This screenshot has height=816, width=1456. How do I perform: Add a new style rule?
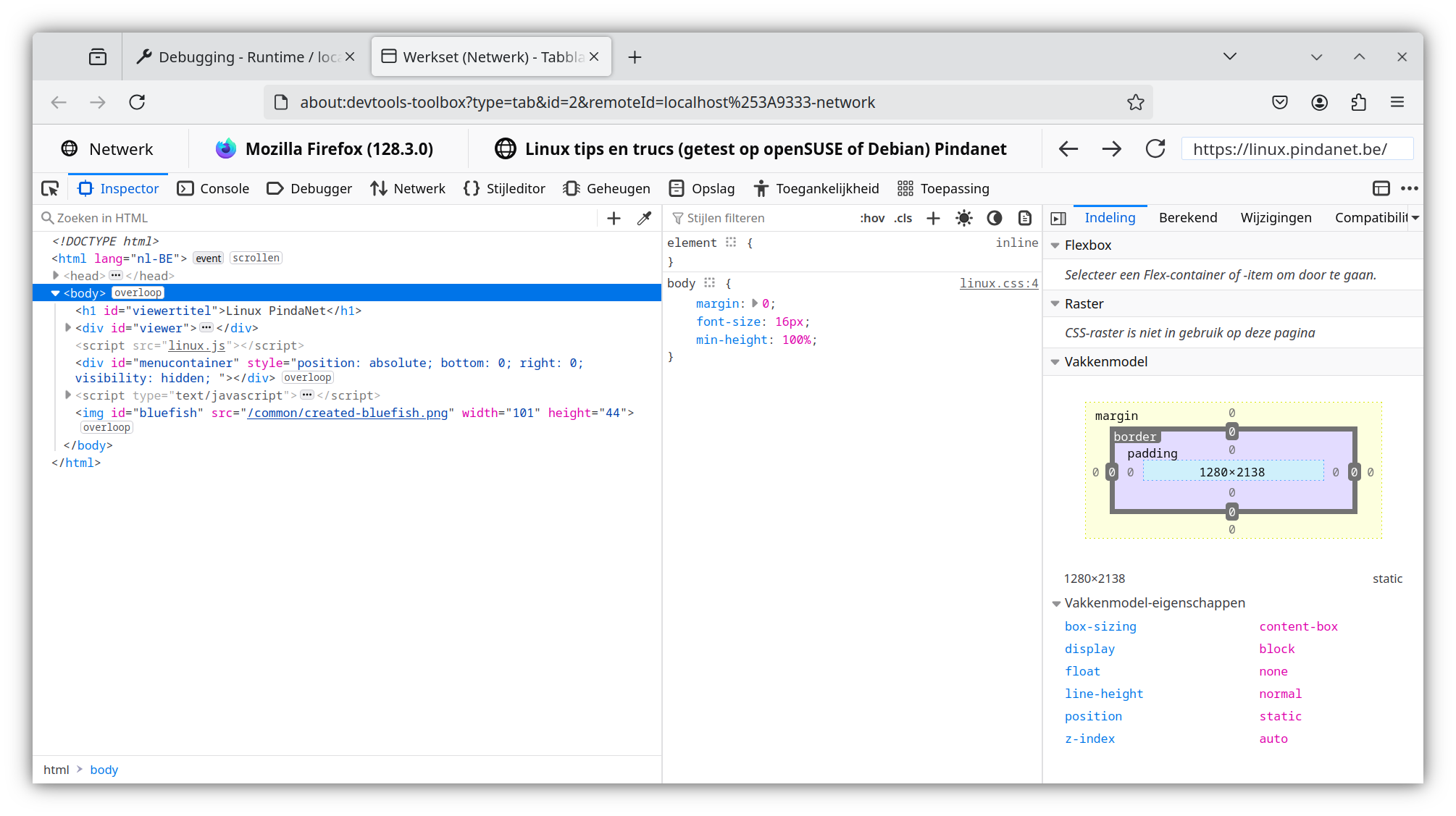coord(933,218)
